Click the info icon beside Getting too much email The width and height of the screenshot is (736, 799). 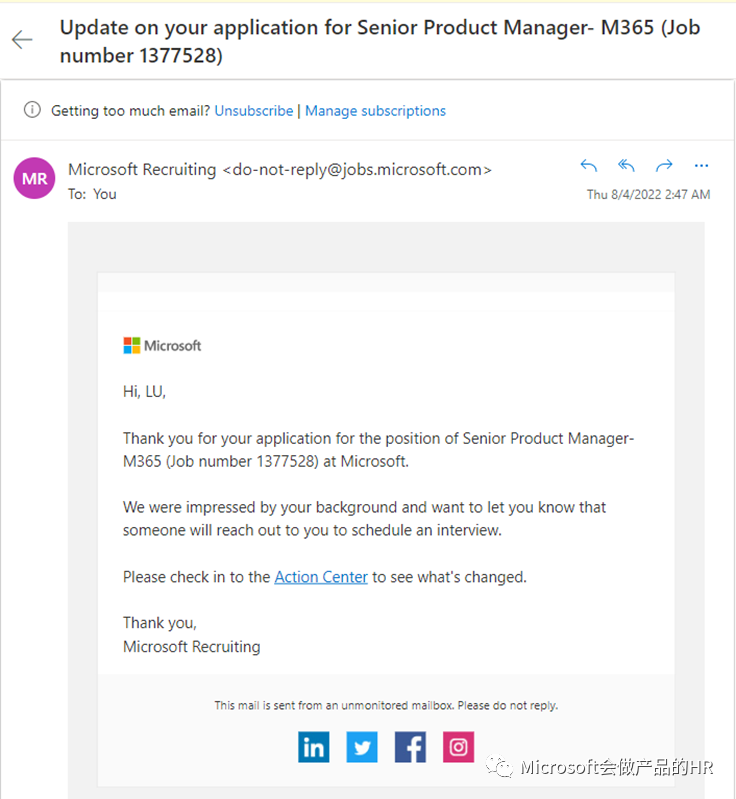click(32, 110)
